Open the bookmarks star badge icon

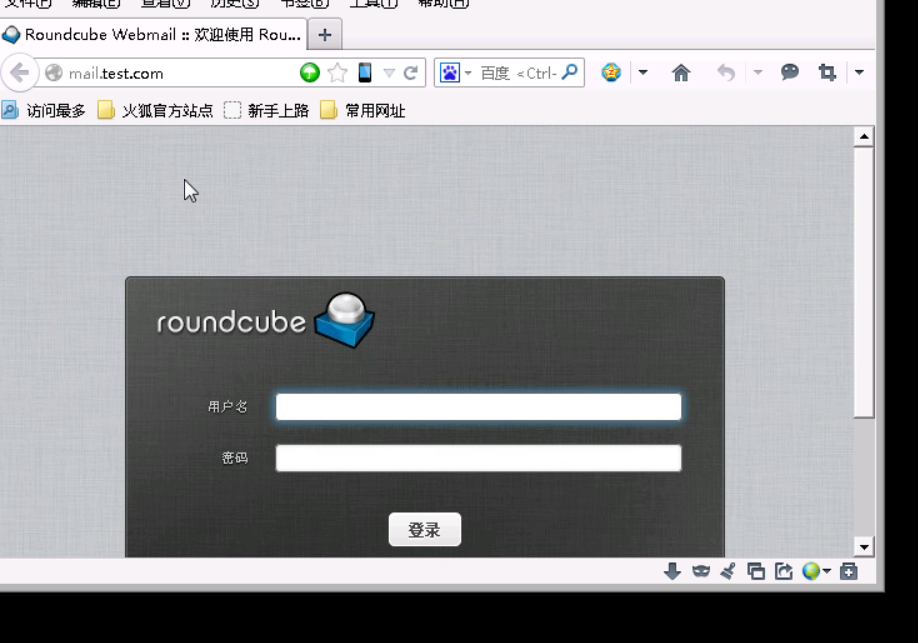611,73
